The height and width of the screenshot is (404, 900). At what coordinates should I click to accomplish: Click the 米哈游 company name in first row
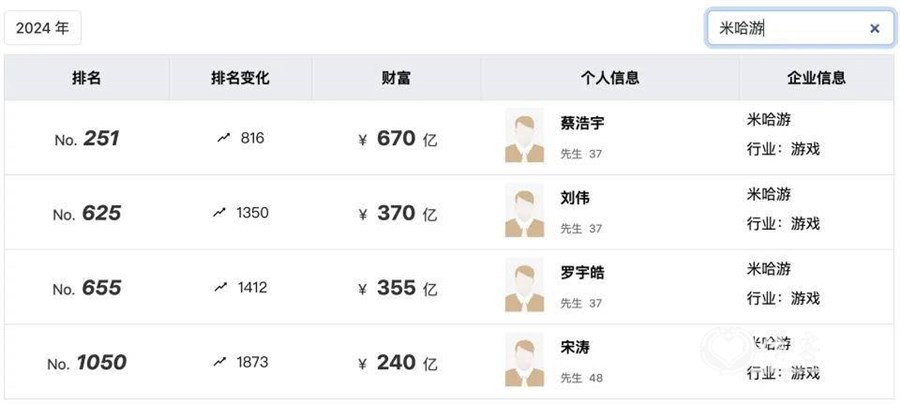[x=769, y=120]
